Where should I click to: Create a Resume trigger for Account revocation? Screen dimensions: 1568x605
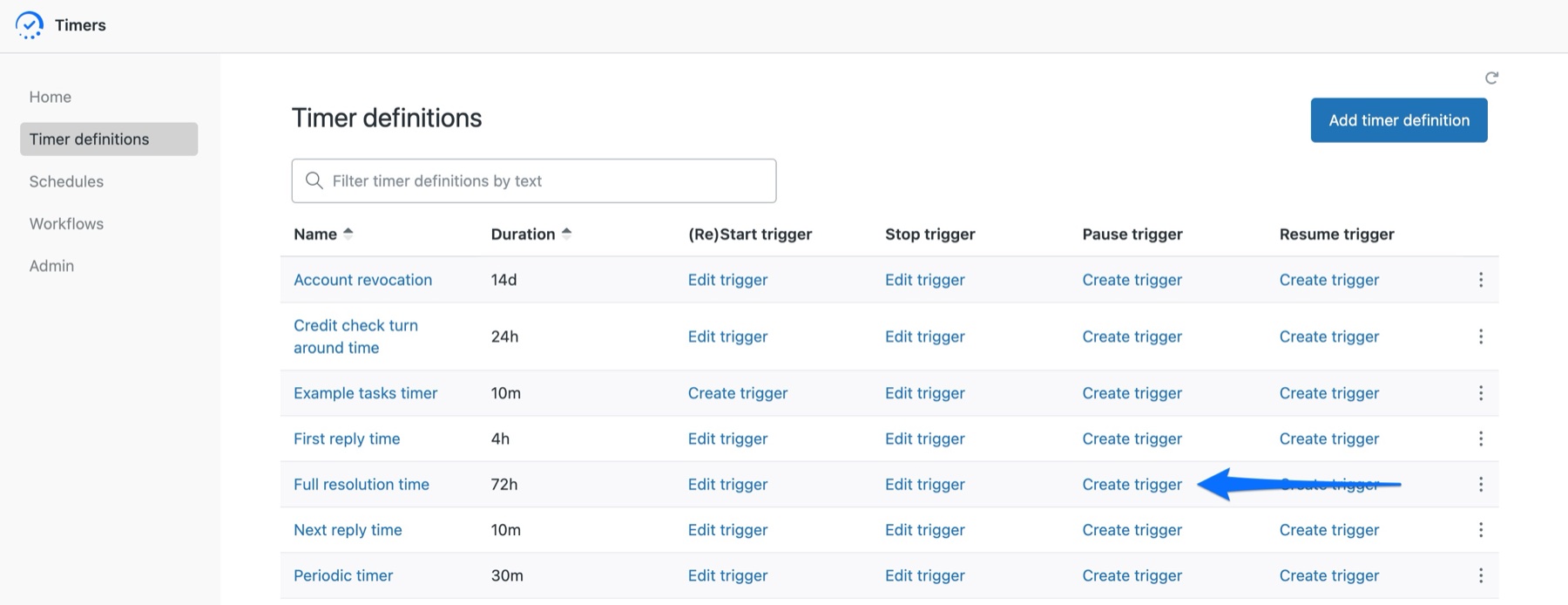(1329, 280)
